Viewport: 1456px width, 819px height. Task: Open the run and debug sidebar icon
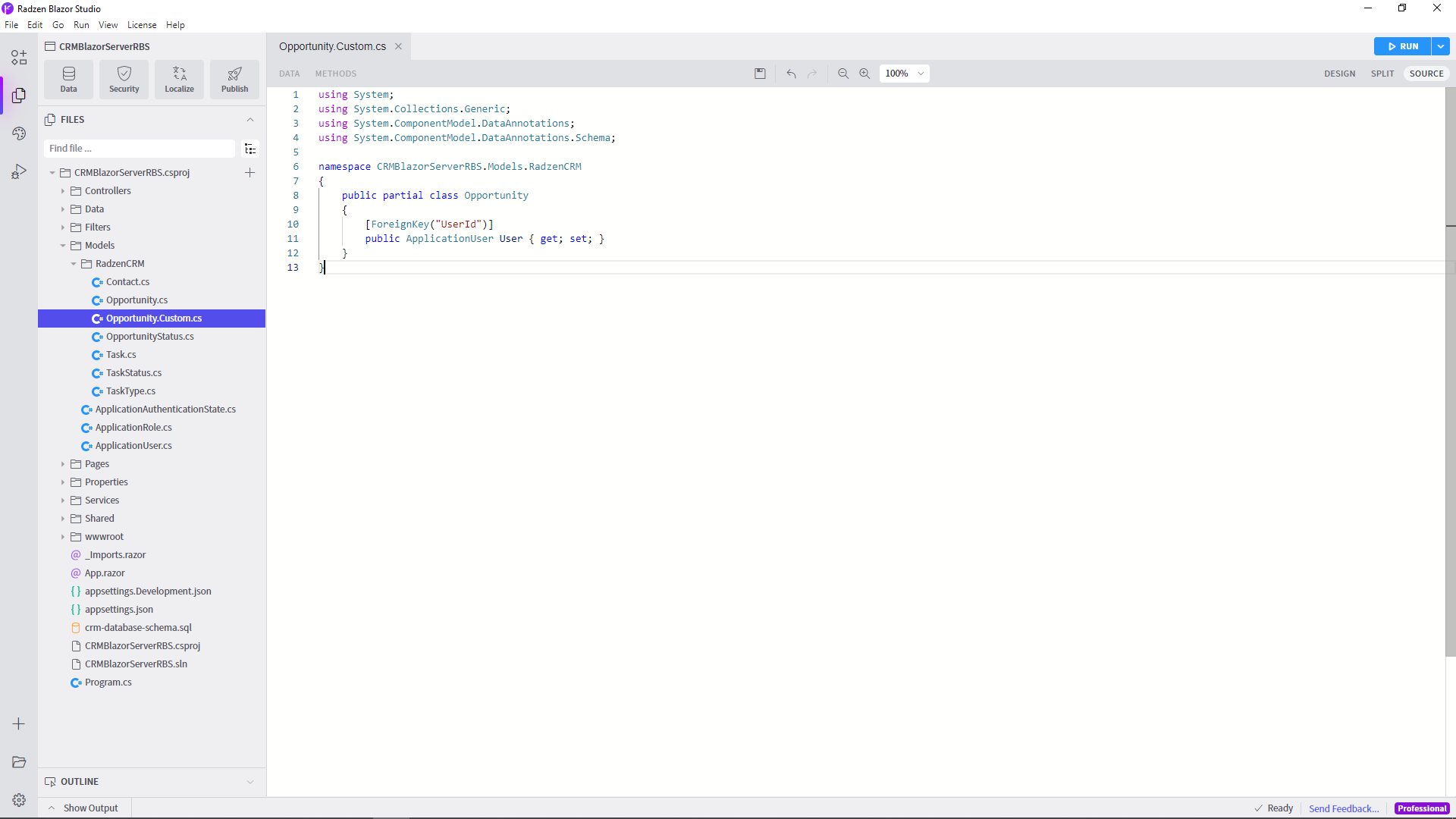(x=19, y=171)
